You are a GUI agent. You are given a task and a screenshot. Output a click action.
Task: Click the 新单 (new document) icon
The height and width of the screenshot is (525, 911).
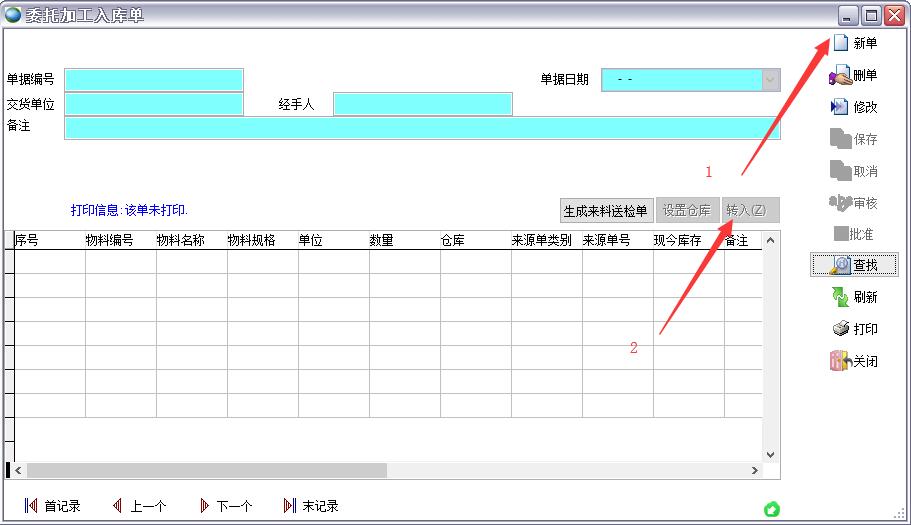[840, 43]
